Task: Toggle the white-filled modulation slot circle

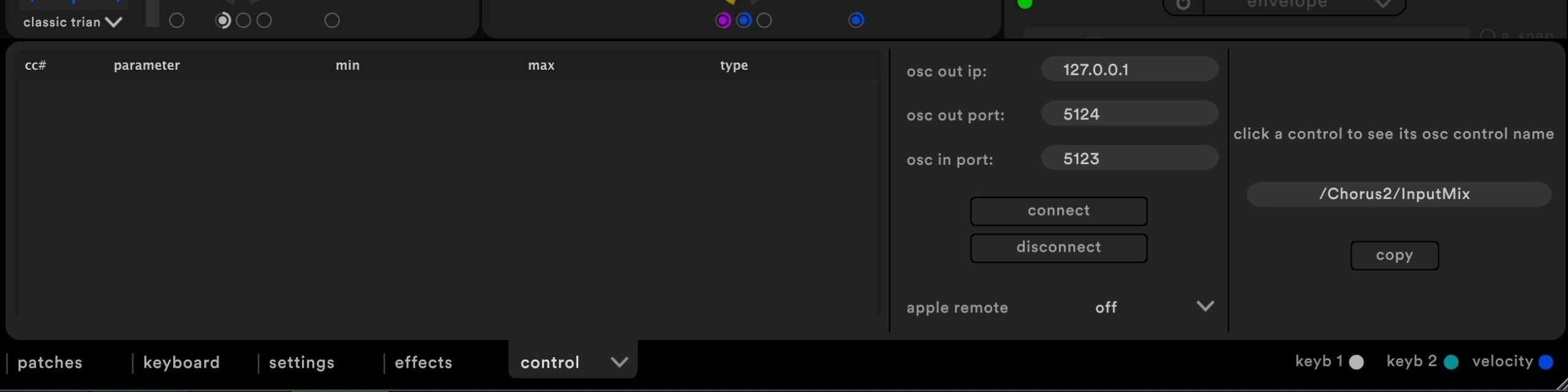Action: 223,21
